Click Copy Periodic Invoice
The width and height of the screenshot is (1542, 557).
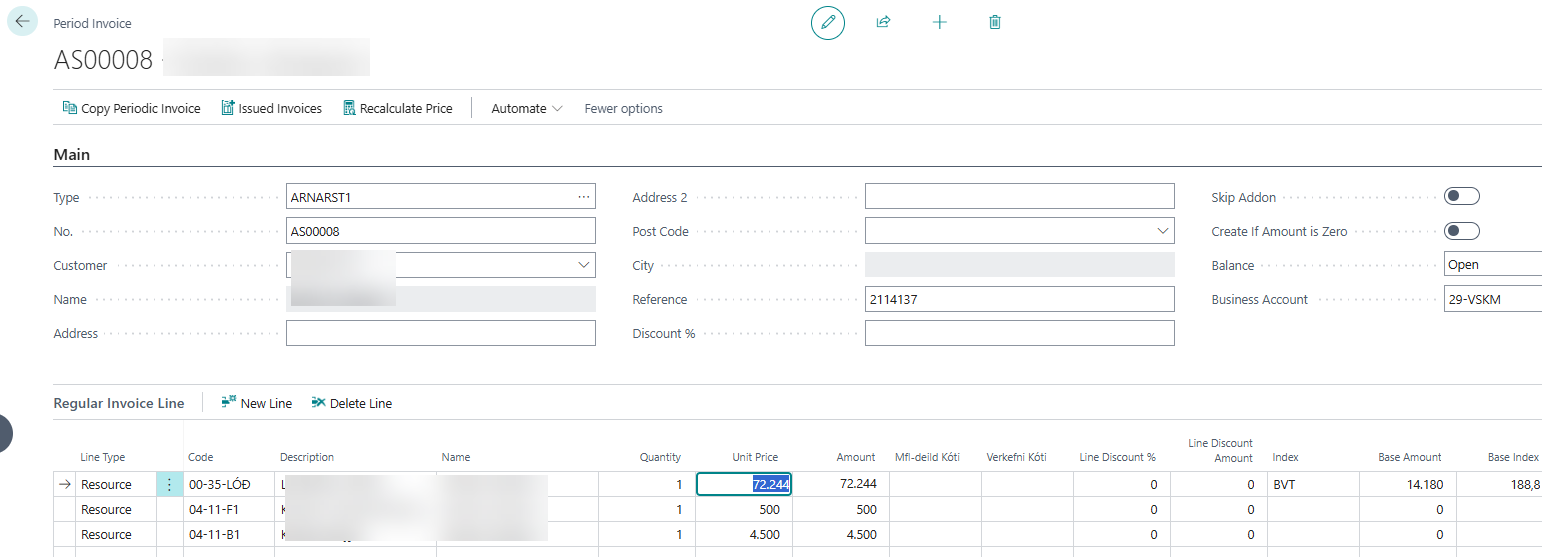tap(131, 108)
